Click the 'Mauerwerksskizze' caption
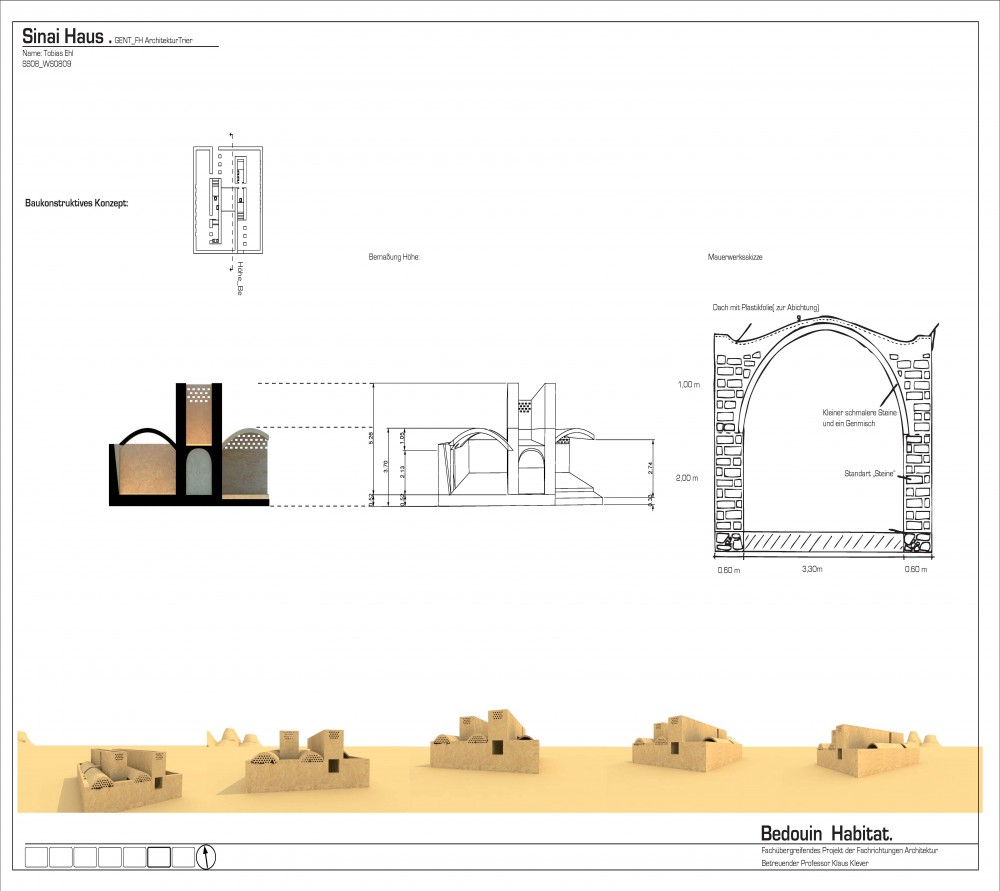1000x891 pixels. coord(735,257)
